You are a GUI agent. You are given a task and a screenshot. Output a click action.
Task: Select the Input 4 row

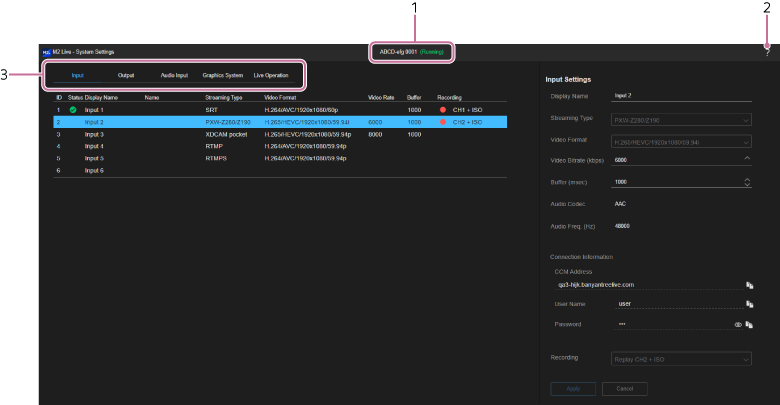(280, 146)
